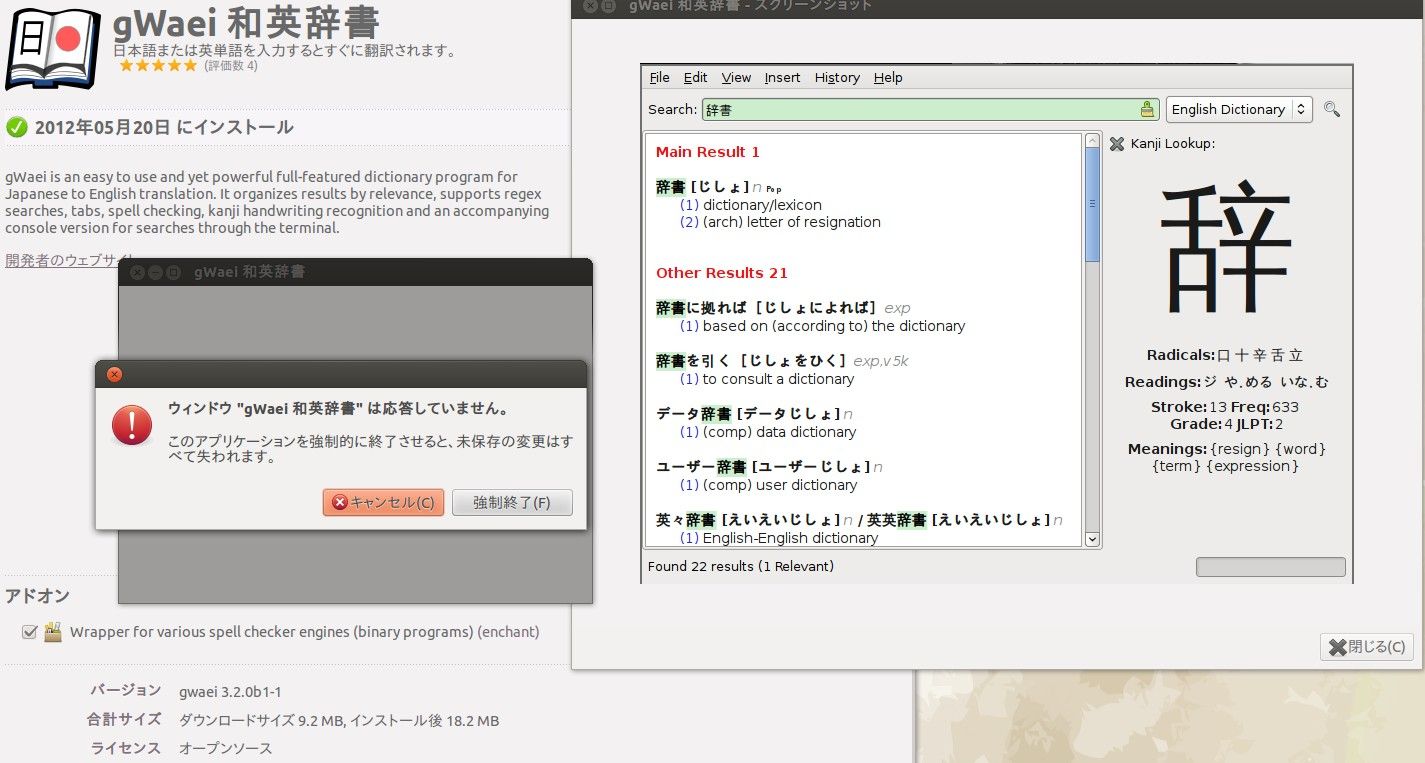Open the File menu in screenshot

[659, 77]
